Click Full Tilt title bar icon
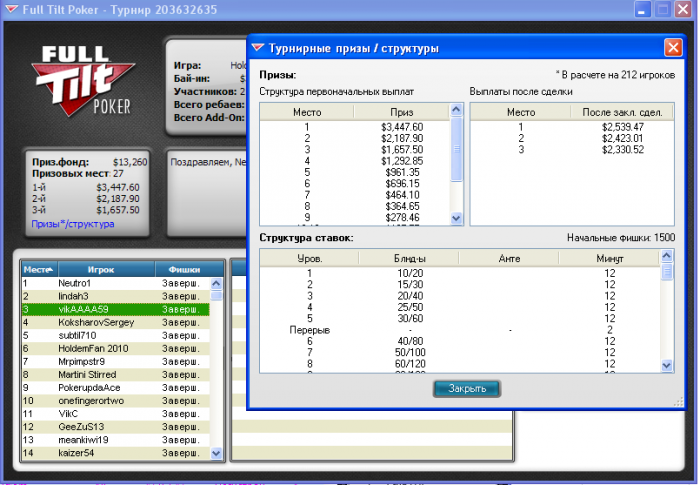 tap(11, 9)
